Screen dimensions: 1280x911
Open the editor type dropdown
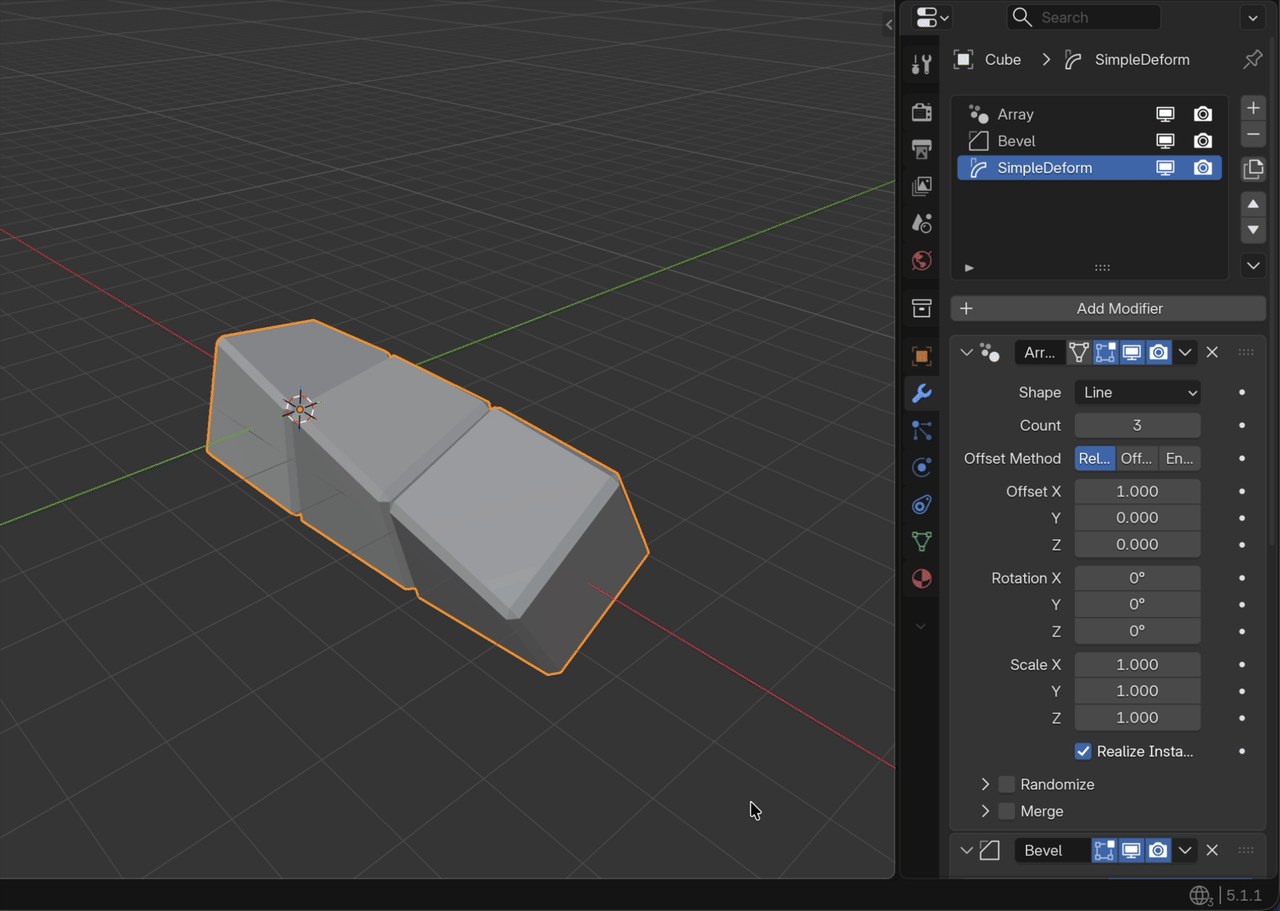(x=931, y=17)
